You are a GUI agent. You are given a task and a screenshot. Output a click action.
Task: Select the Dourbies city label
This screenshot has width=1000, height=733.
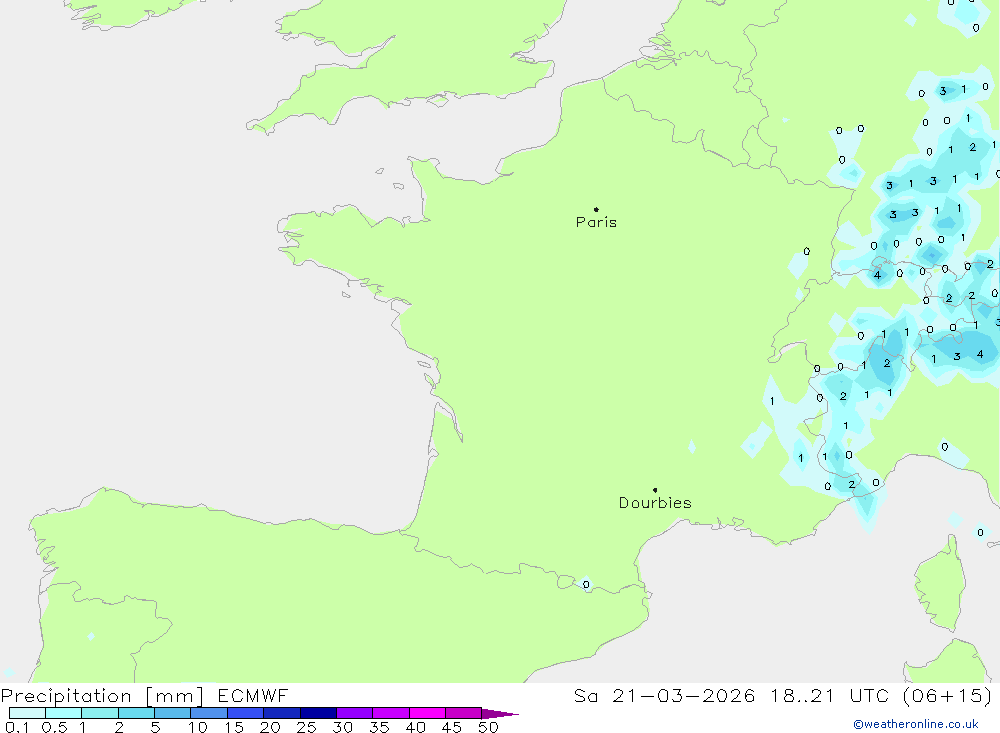[655, 503]
